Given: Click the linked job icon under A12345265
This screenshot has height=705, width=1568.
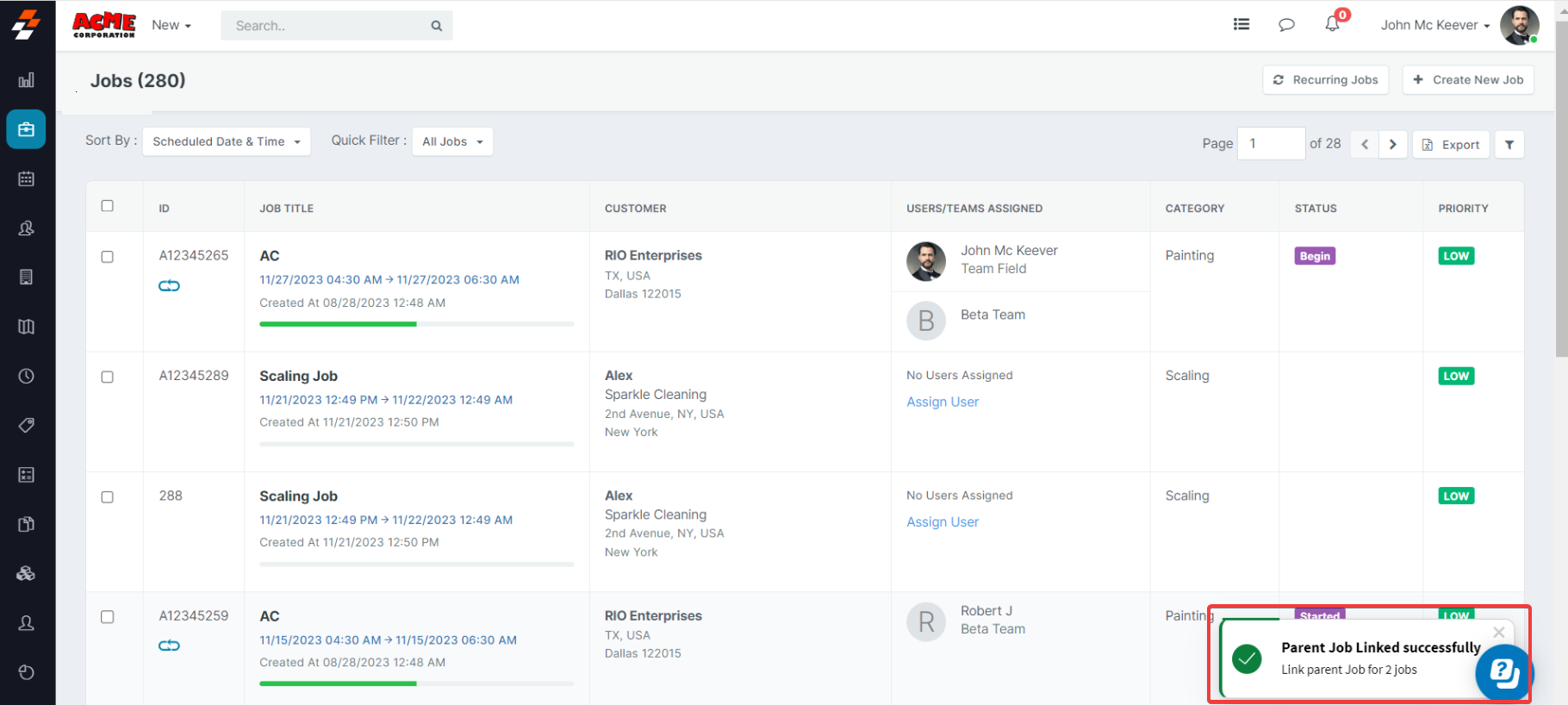Looking at the screenshot, I should click(169, 285).
